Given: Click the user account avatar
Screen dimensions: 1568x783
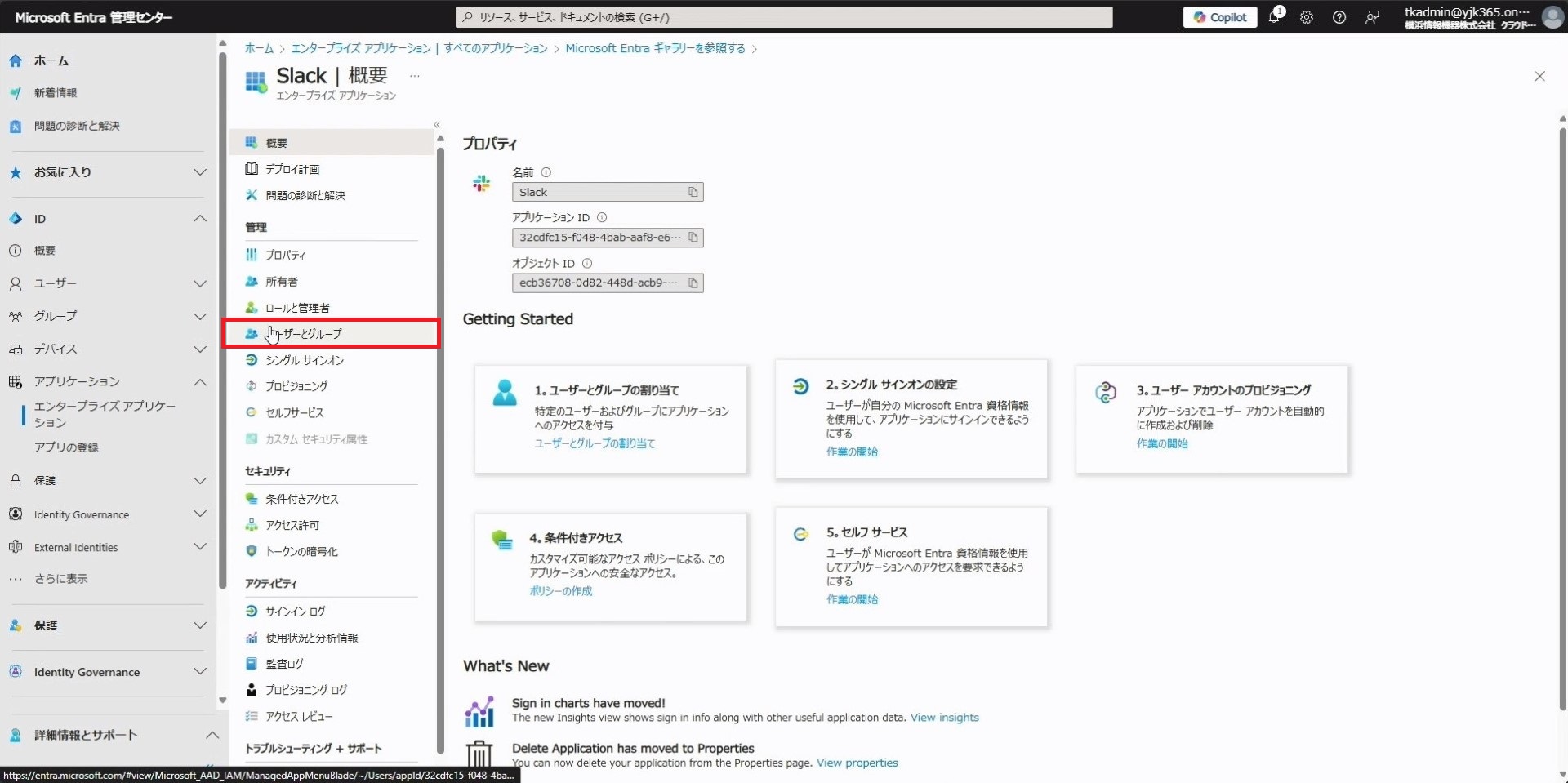Looking at the screenshot, I should point(1552,16).
